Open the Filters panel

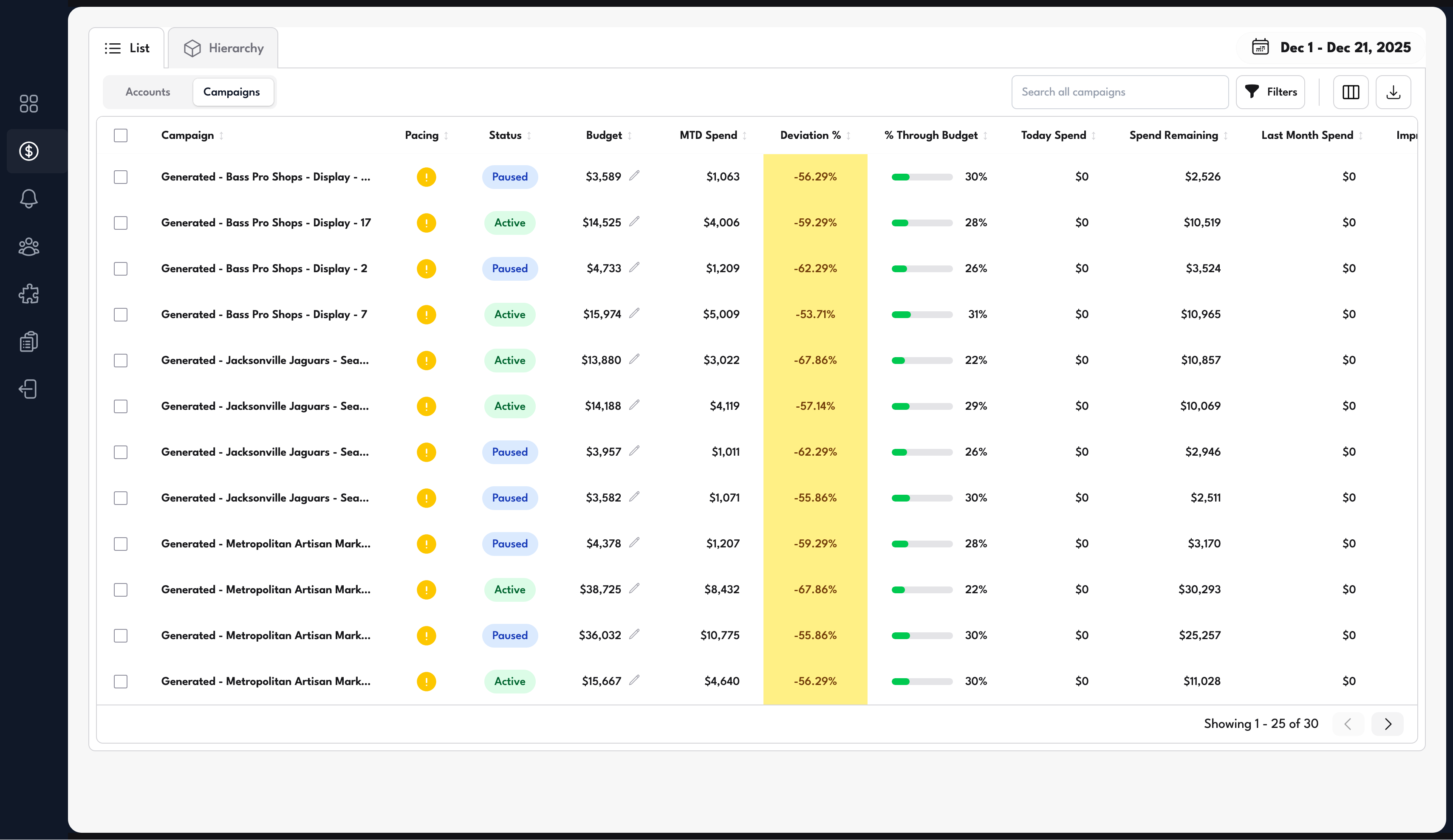tap(1270, 92)
